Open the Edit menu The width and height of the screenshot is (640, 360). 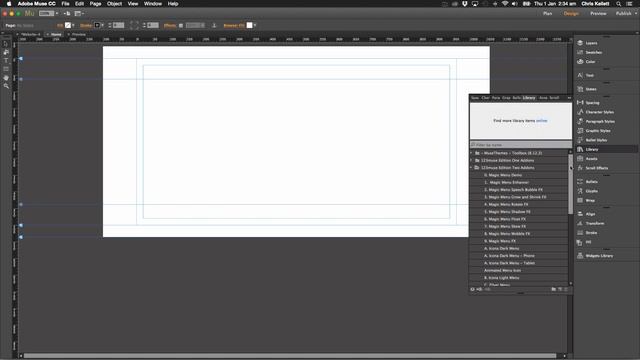[x=79, y=4]
